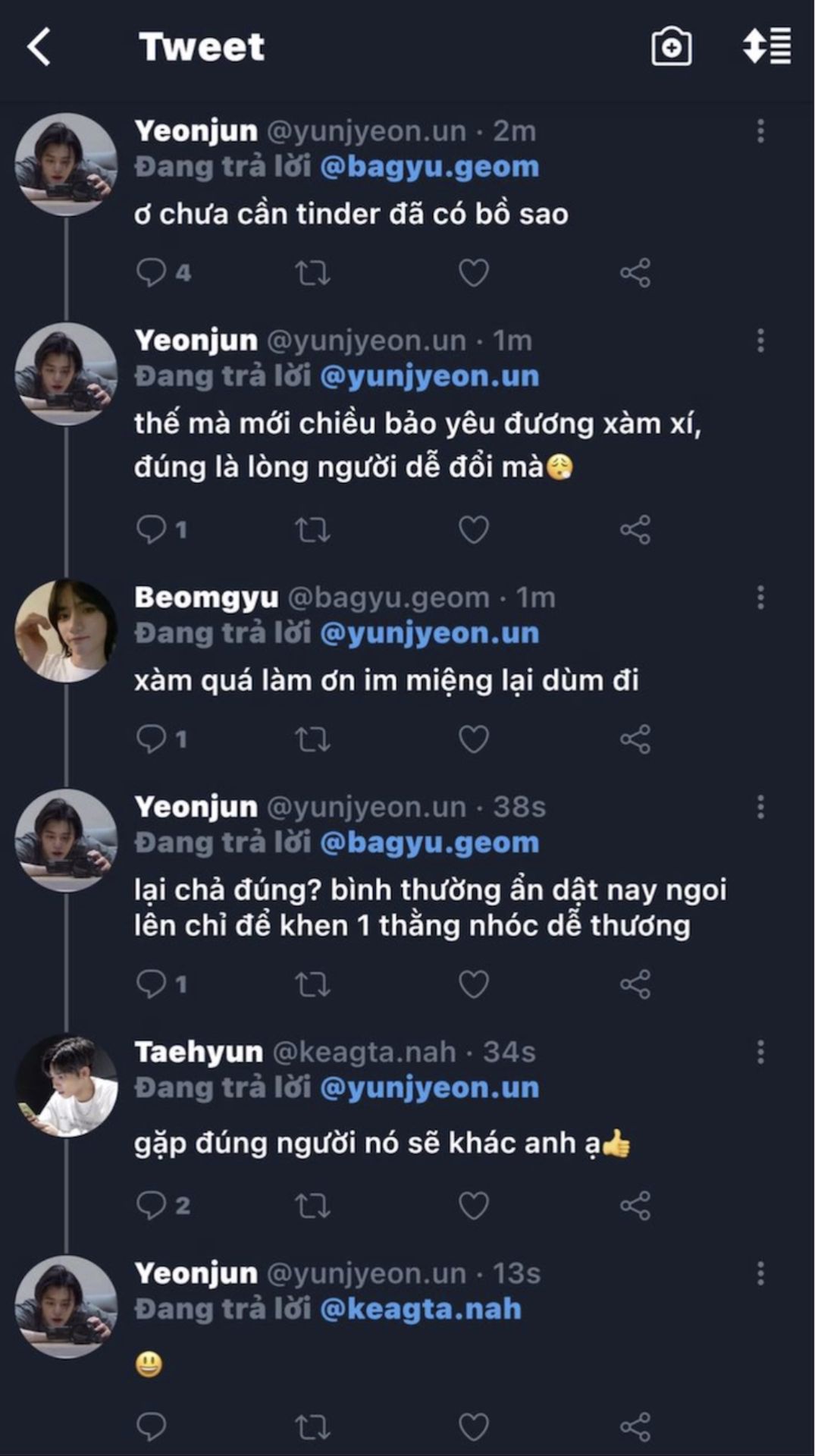Open more options on Taehyun's tweet
815x1456 pixels.
[x=760, y=1052]
